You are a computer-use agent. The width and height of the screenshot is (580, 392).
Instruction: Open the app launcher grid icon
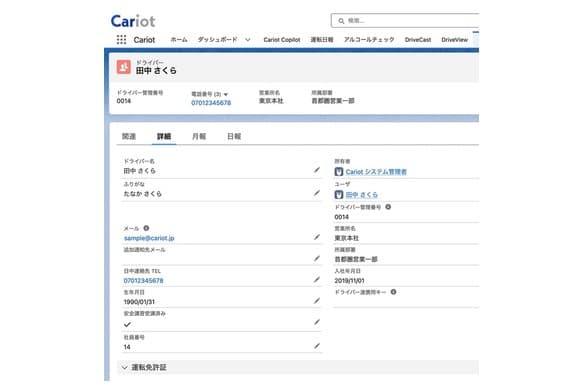coord(121,40)
